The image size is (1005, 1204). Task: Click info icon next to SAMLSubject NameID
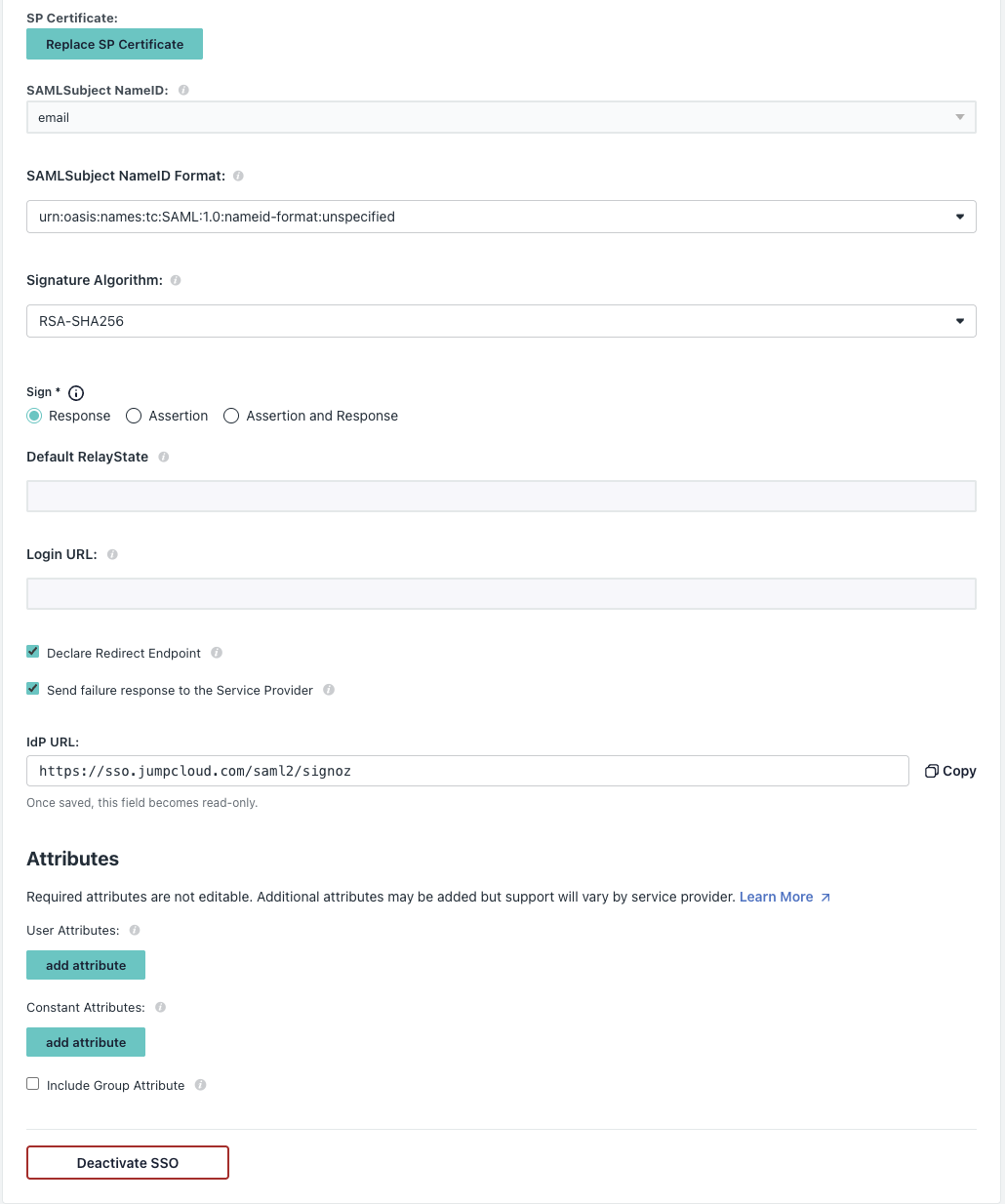183,90
